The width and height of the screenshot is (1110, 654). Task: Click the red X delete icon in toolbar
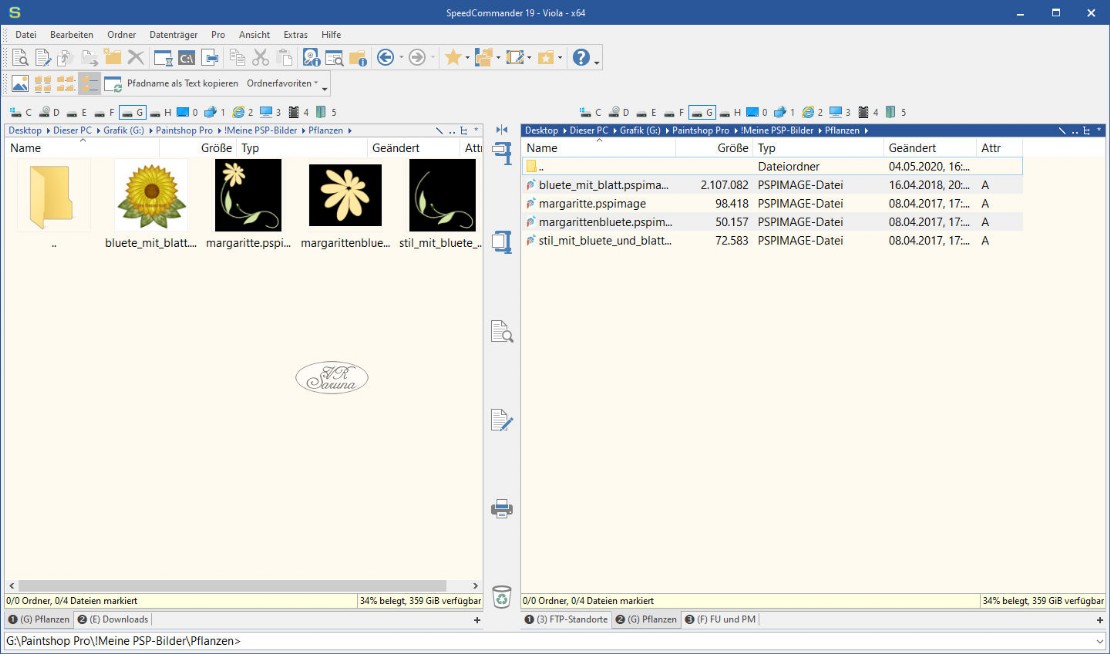(x=136, y=58)
